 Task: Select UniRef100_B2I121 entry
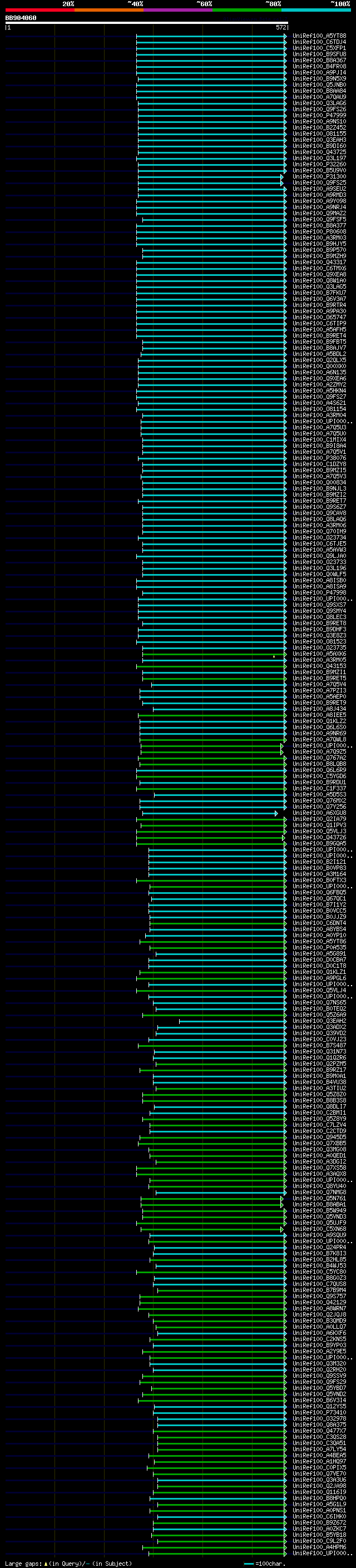319,862
